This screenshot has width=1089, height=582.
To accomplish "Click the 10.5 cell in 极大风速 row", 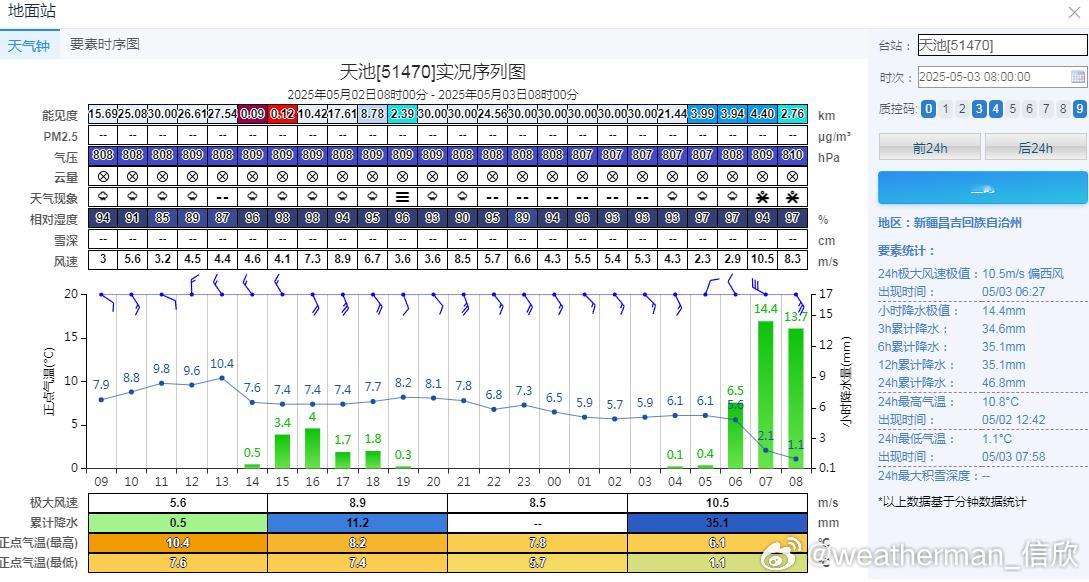I will tap(717, 503).
